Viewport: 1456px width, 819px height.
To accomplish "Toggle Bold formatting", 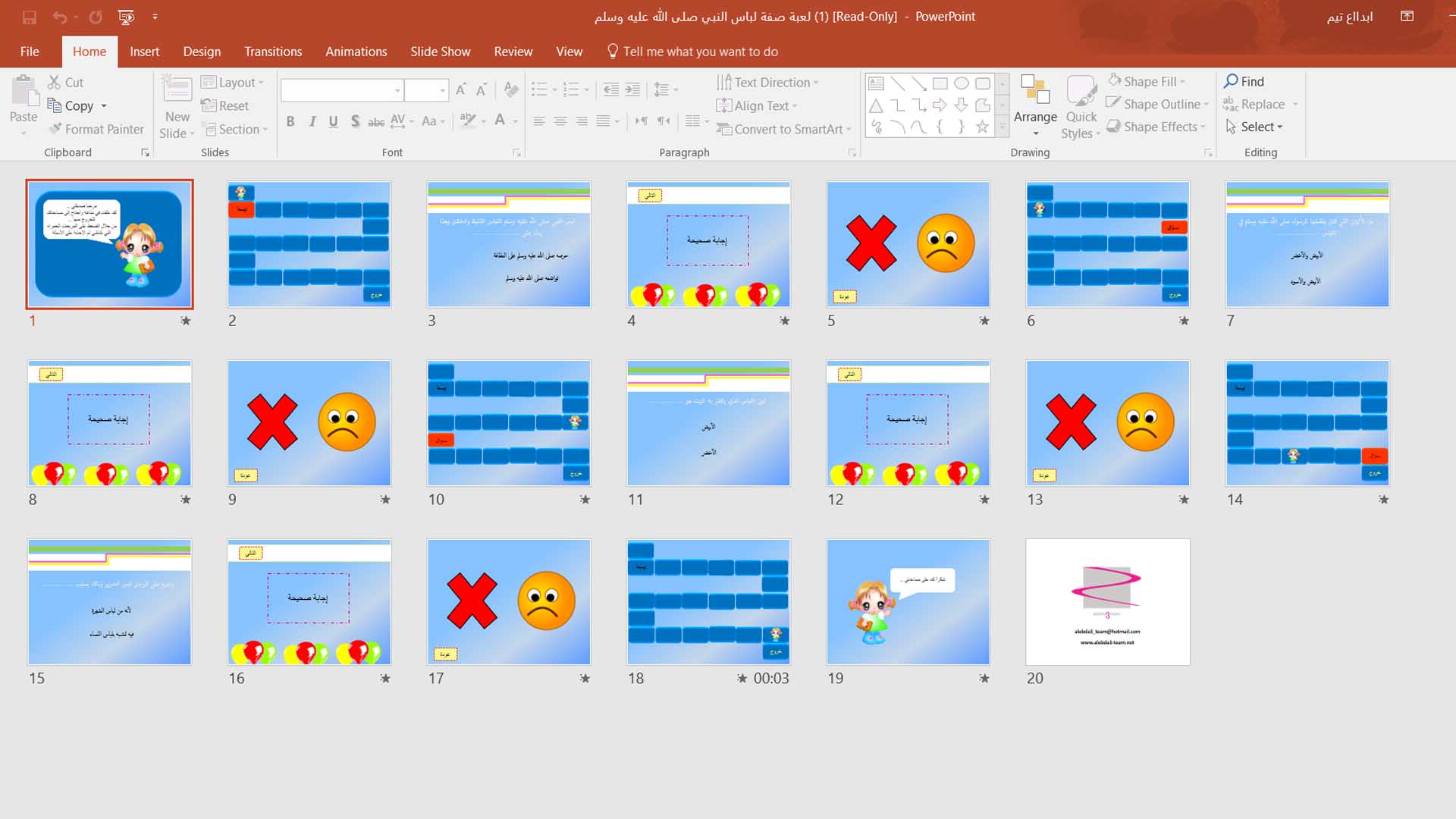I will pyautogui.click(x=290, y=121).
